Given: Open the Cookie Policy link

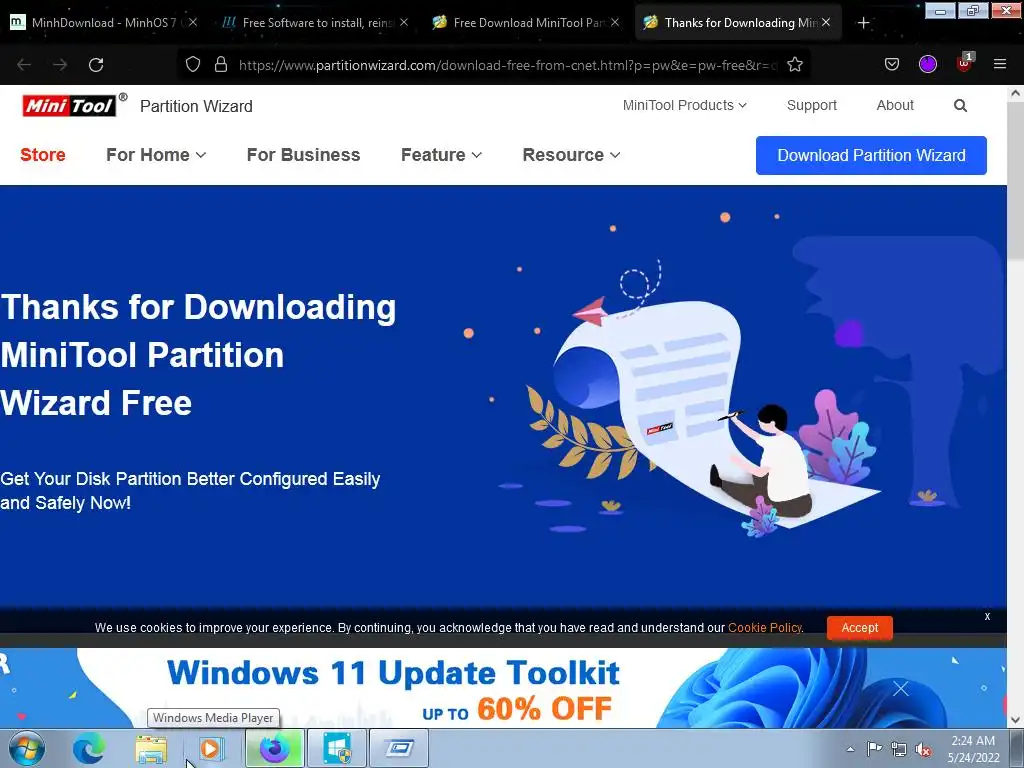Looking at the screenshot, I should pyautogui.click(x=765, y=628).
